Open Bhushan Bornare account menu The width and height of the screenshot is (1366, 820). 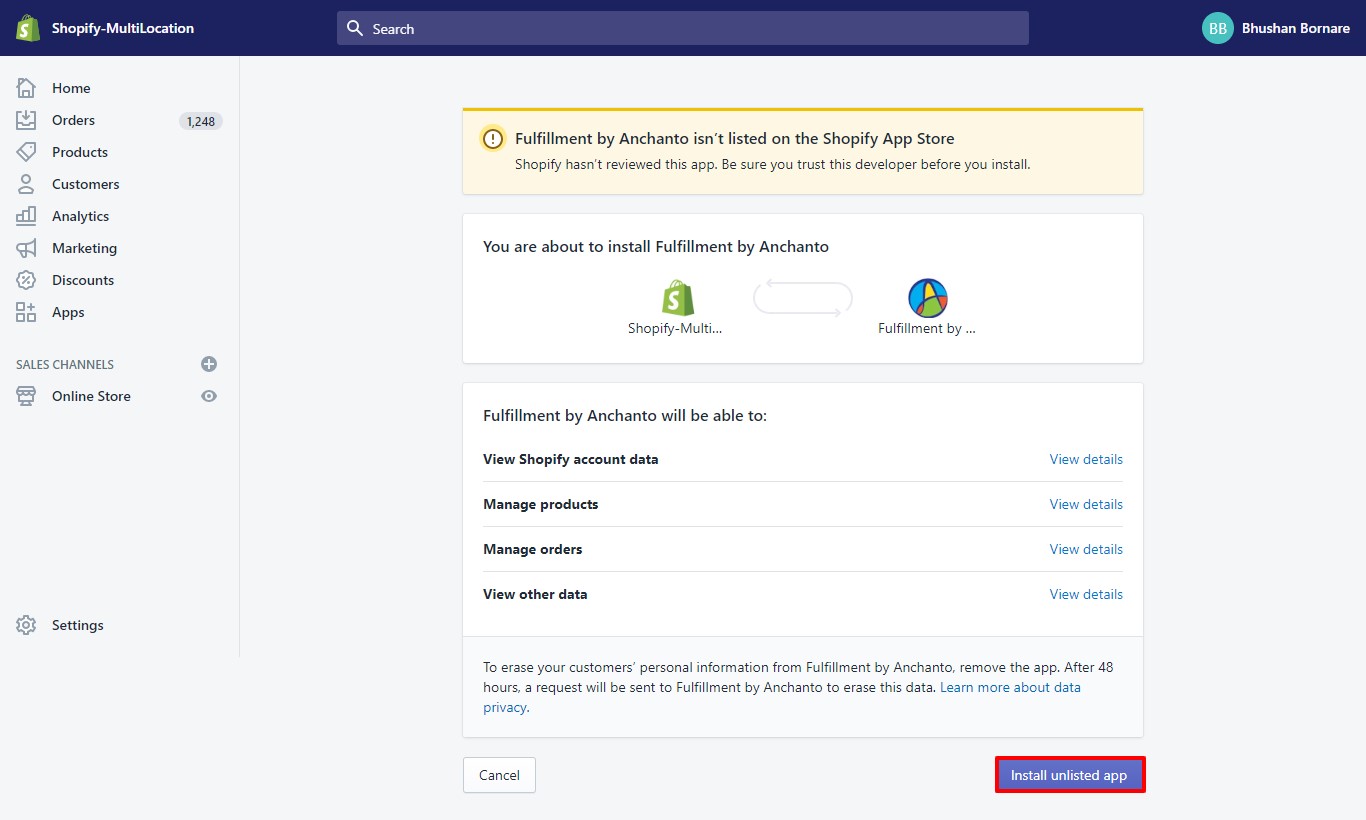coord(1276,28)
